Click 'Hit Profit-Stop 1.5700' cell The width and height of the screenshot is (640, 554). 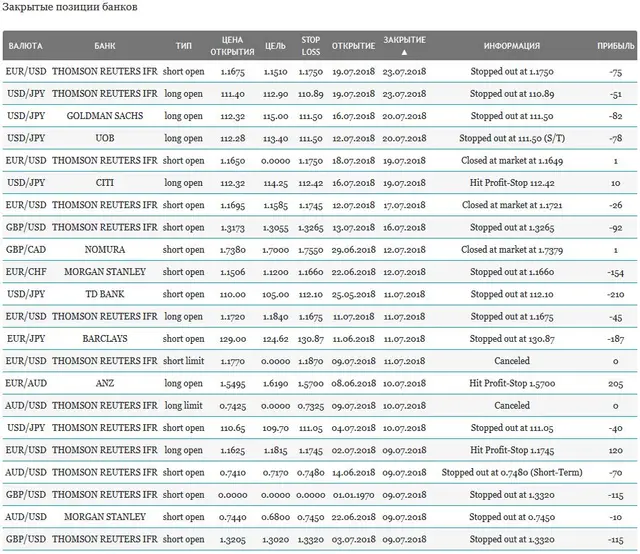tap(512, 383)
